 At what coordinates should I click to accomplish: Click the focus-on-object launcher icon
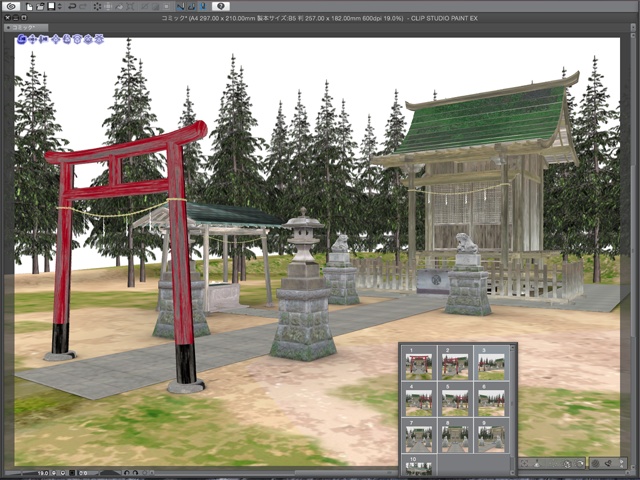pyautogui.click(x=524, y=463)
